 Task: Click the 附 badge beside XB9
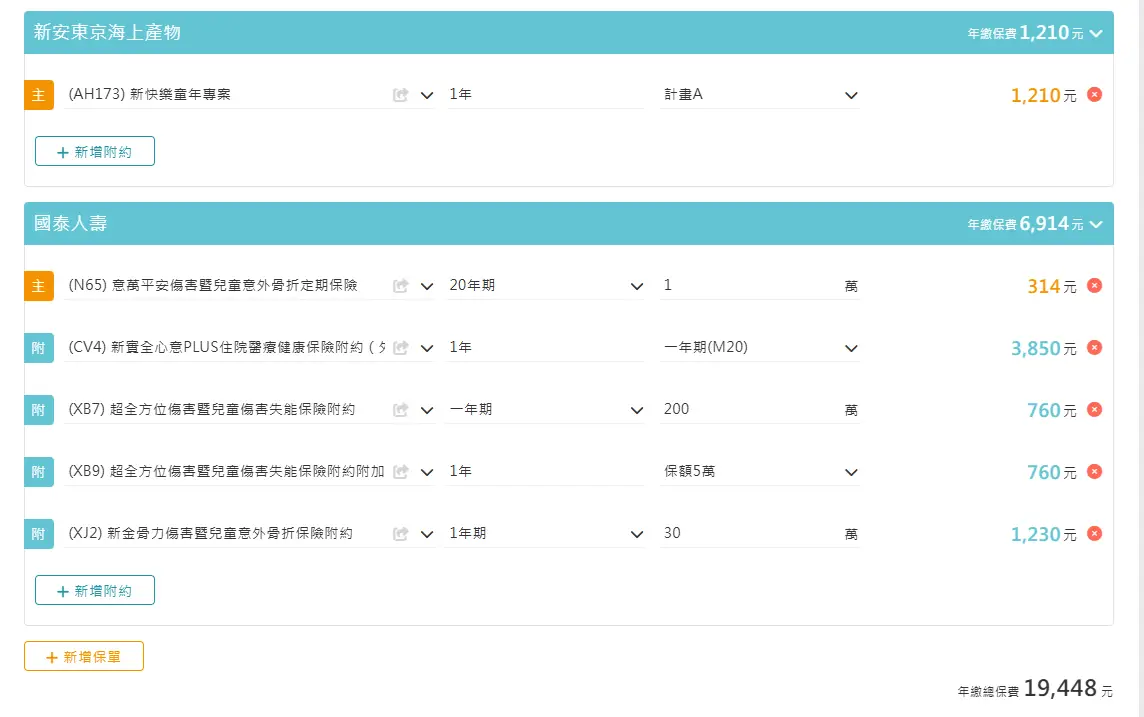tap(39, 472)
